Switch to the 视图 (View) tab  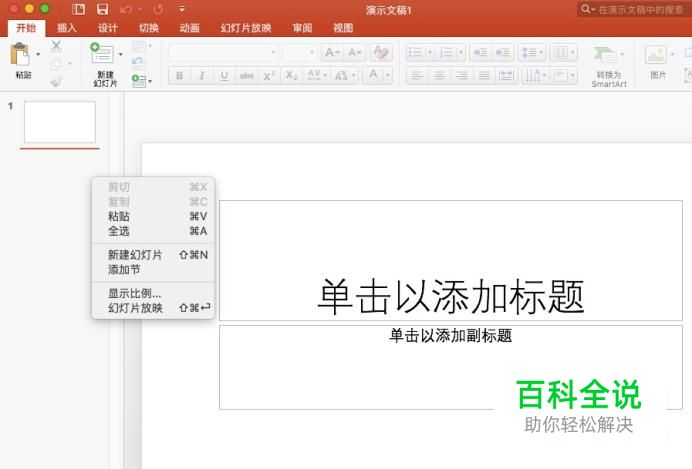(343, 28)
